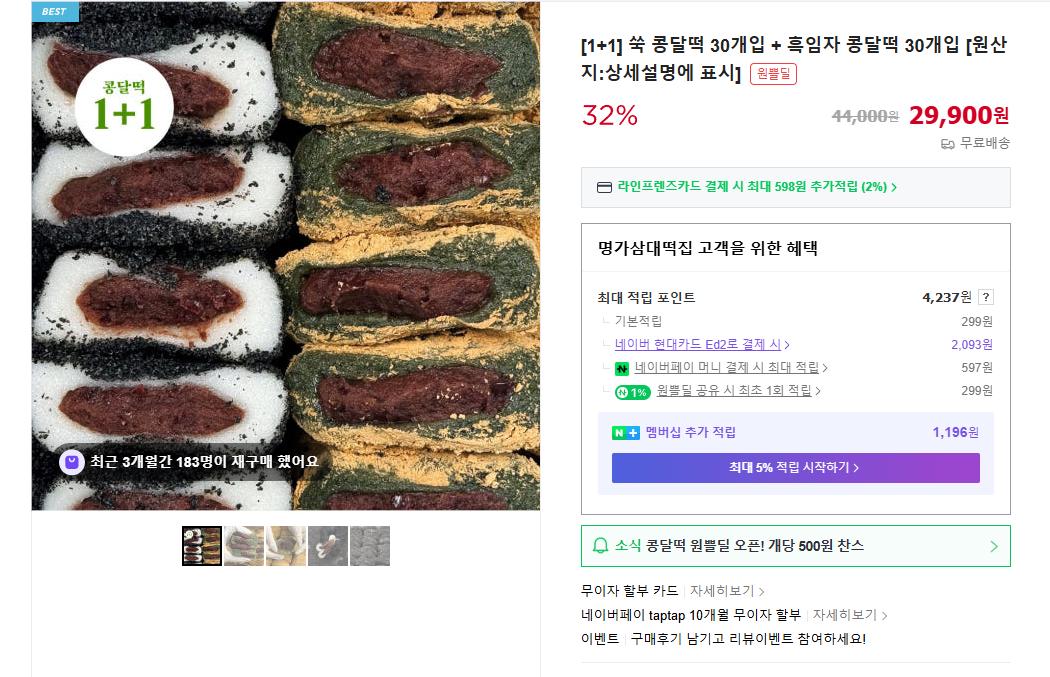Click the red 원쁠딜 badge next to the title
The height and width of the screenshot is (677, 1050).
pos(773,74)
